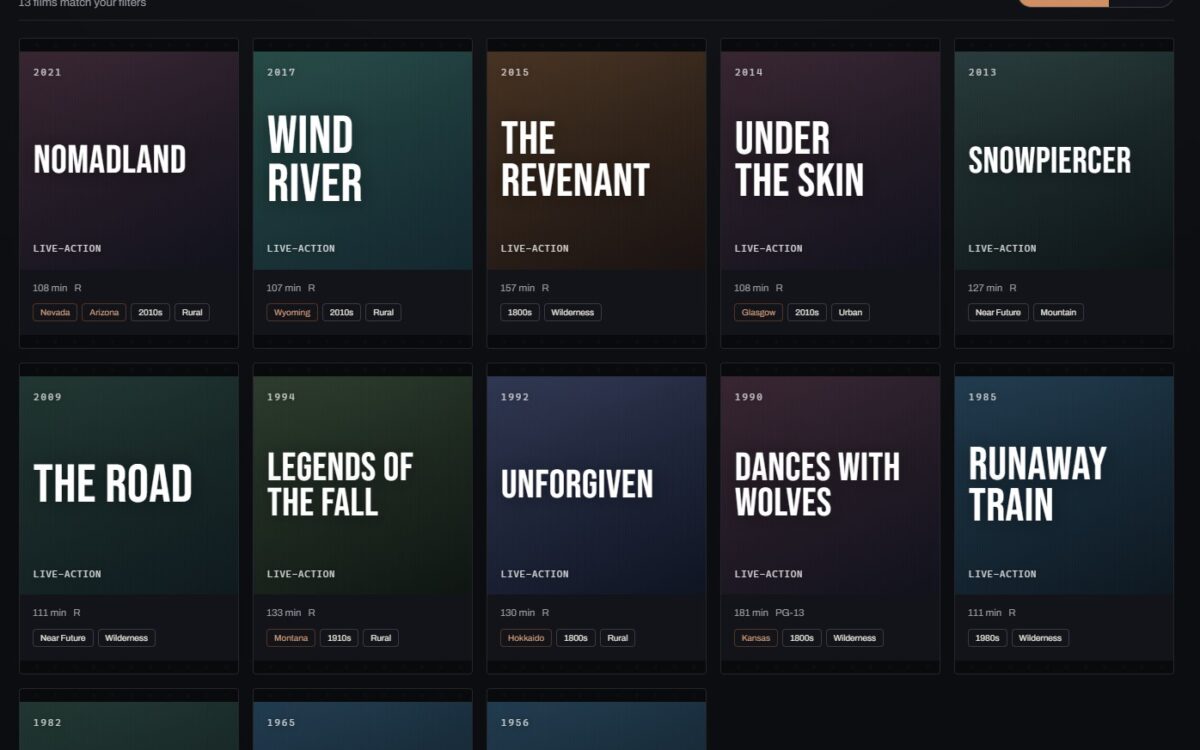Select the Montana location tag
This screenshot has width=1200, height=750.
point(291,638)
